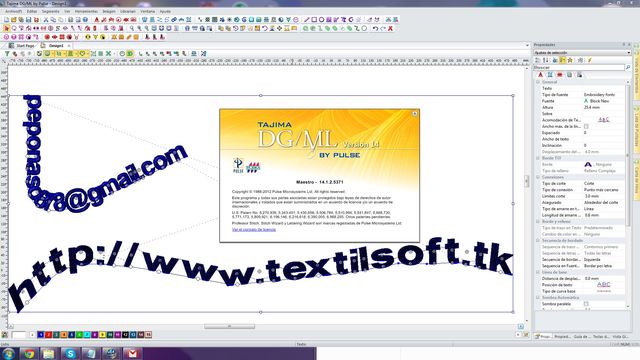Viewport: 640px width, 360px height.
Task: Click the yellow star icon in Propiedades
Action: 570,60
